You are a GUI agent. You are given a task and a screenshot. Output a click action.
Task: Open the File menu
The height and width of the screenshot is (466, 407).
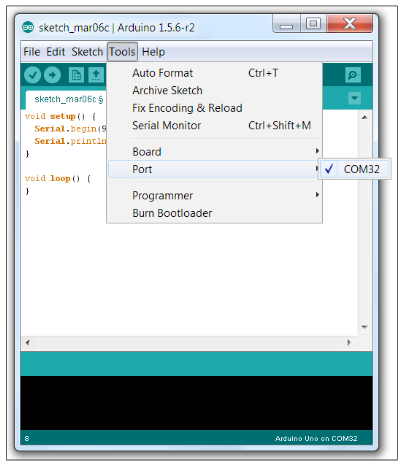pyautogui.click(x=32, y=52)
